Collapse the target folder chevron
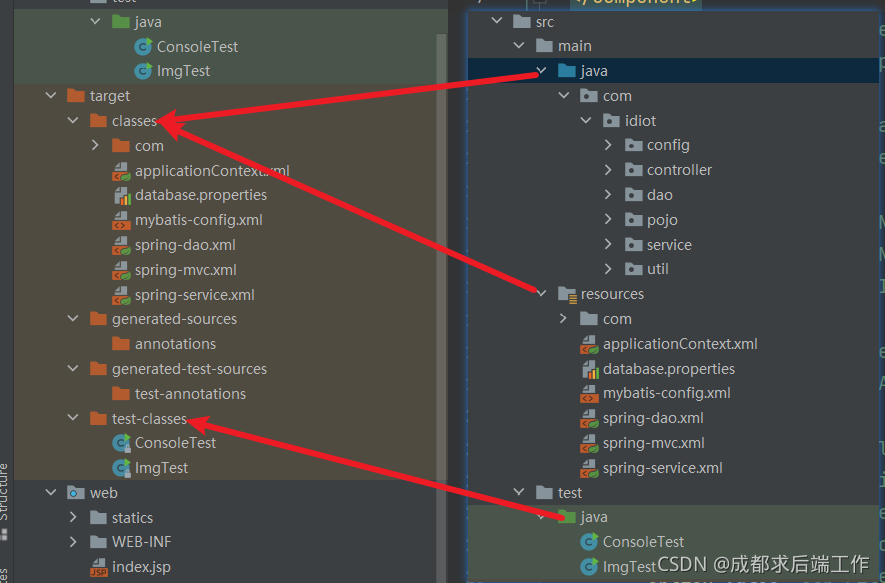The height and width of the screenshot is (583, 885). pyautogui.click(x=50, y=95)
